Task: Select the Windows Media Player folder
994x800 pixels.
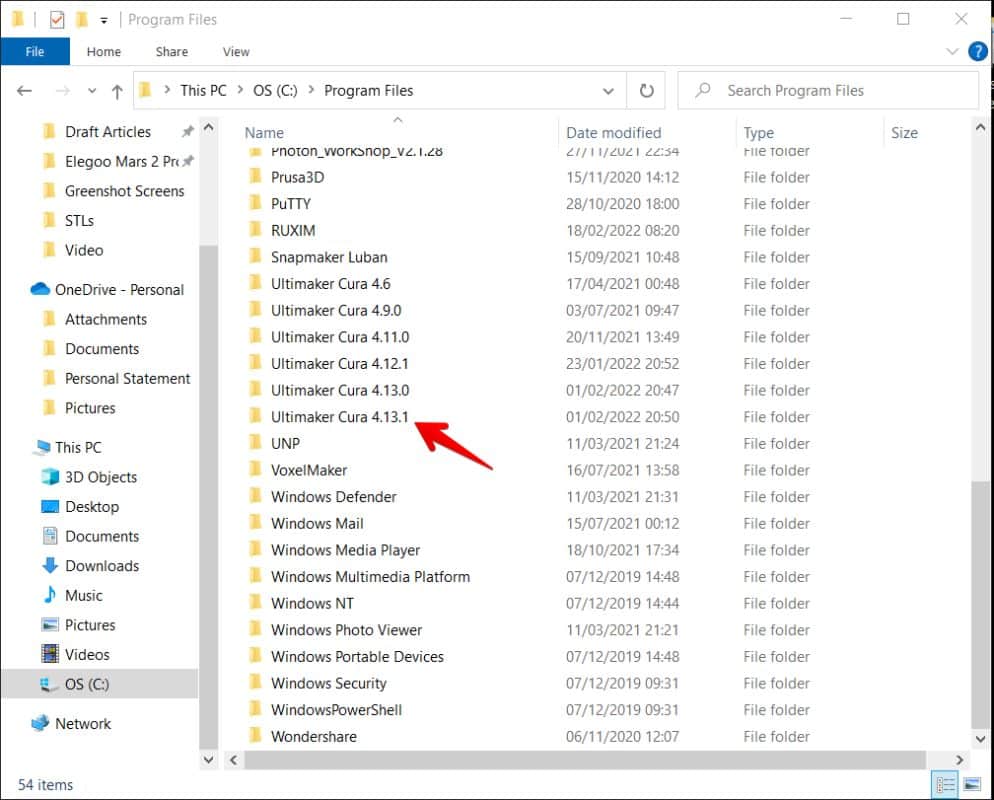Action: pyautogui.click(x=345, y=550)
